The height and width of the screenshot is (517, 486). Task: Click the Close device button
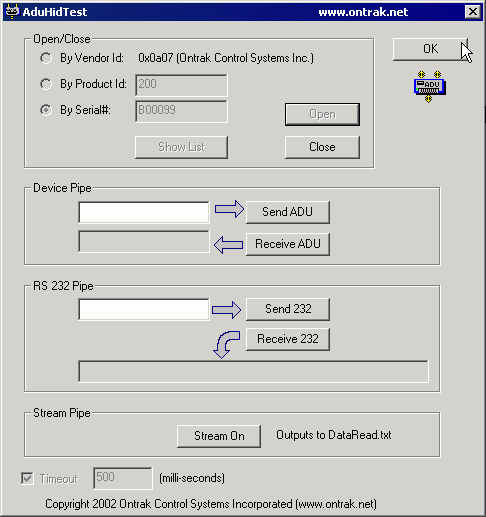tap(322, 147)
